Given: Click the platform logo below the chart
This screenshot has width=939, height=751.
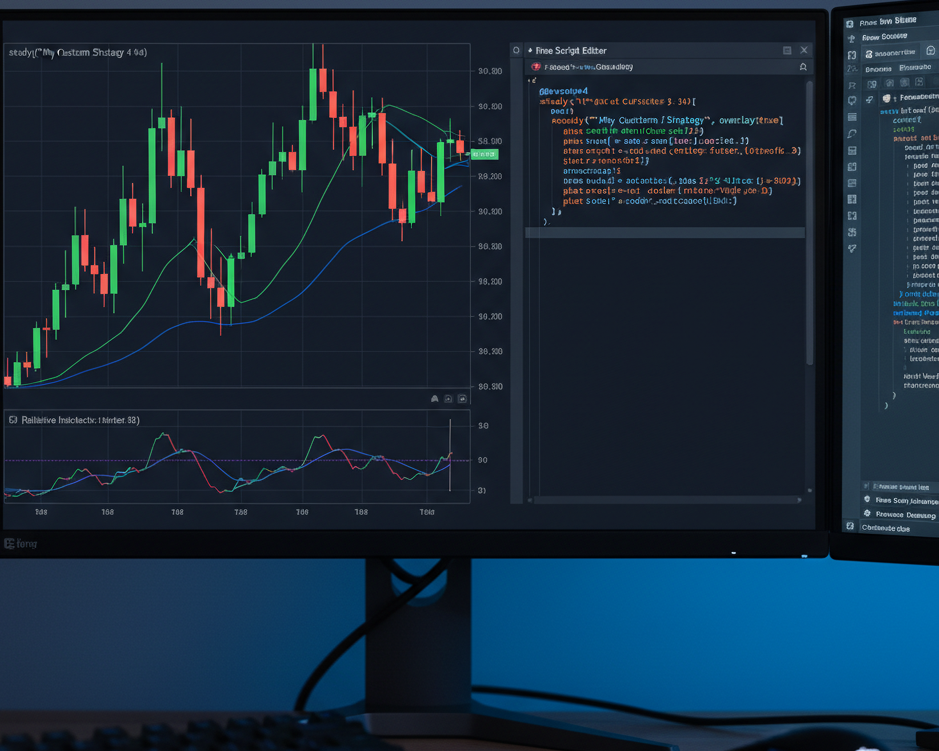Looking at the screenshot, I should pos(20,544).
